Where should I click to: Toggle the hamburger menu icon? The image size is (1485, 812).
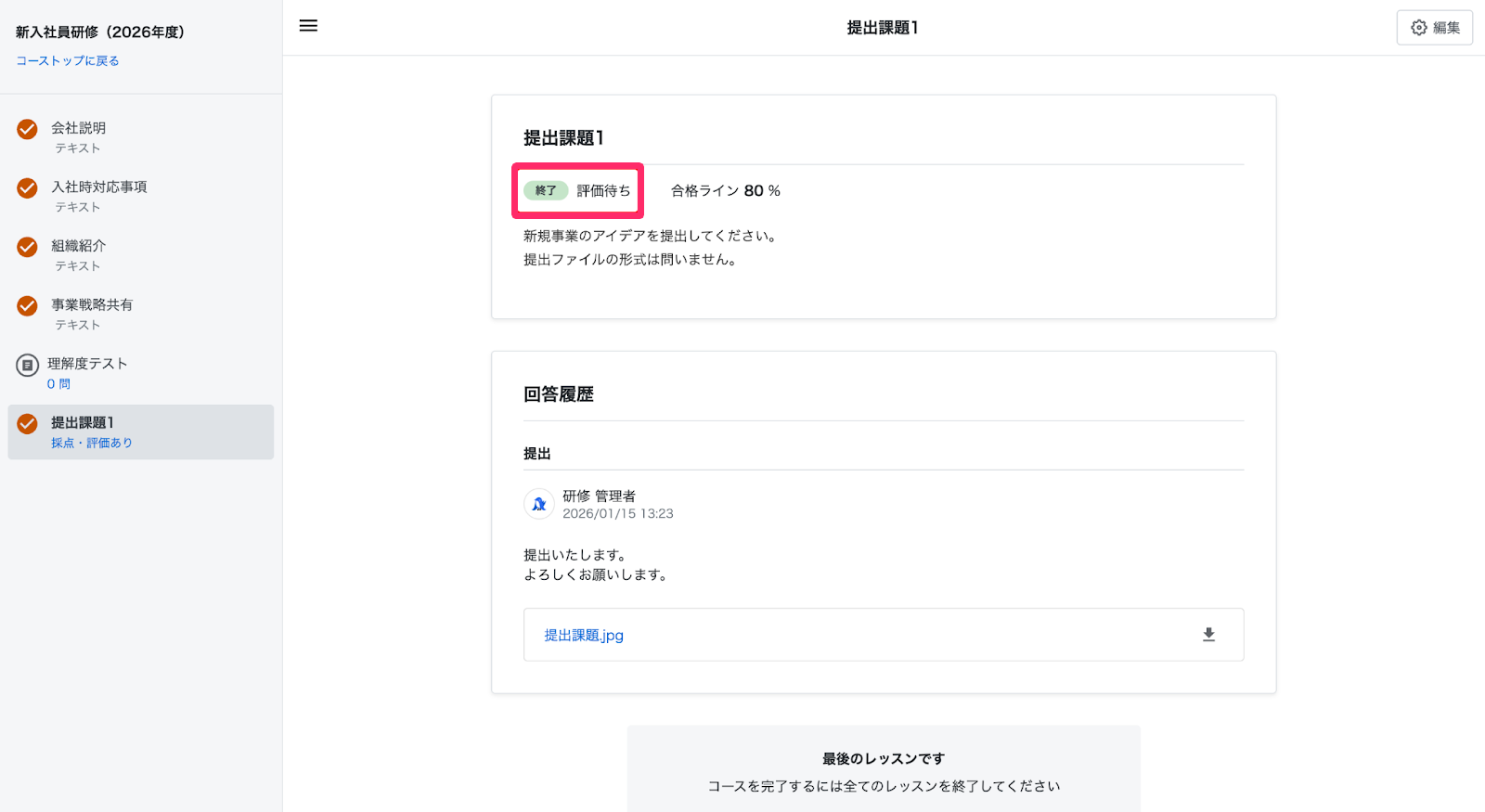point(308,26)
